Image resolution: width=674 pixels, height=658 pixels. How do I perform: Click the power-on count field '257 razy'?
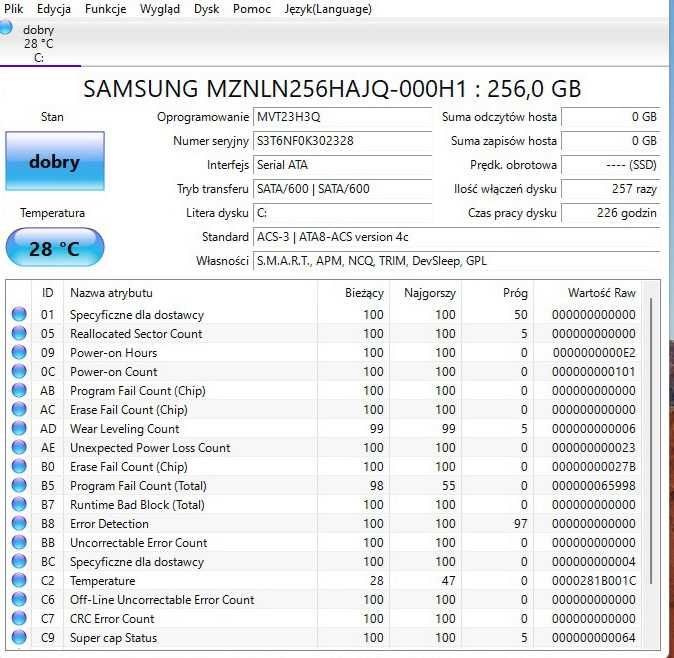[x=610, y=189]
